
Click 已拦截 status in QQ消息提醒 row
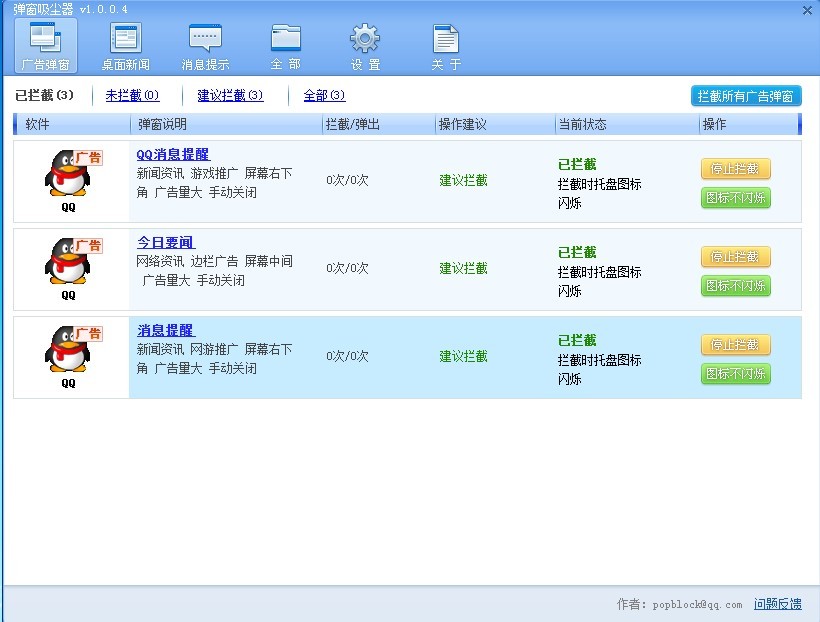point(577,164)
